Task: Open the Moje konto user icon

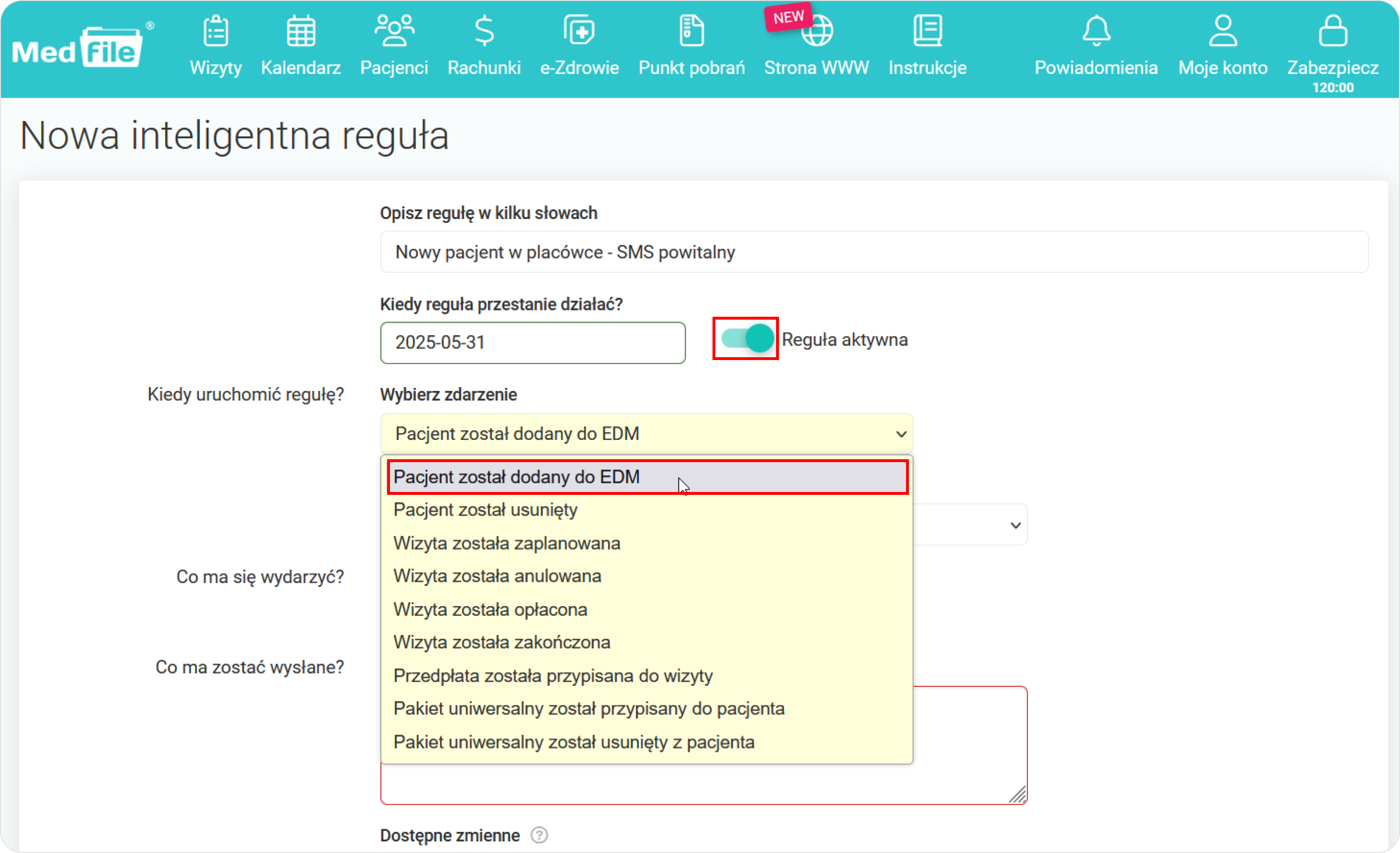Action: point(1223,31)
